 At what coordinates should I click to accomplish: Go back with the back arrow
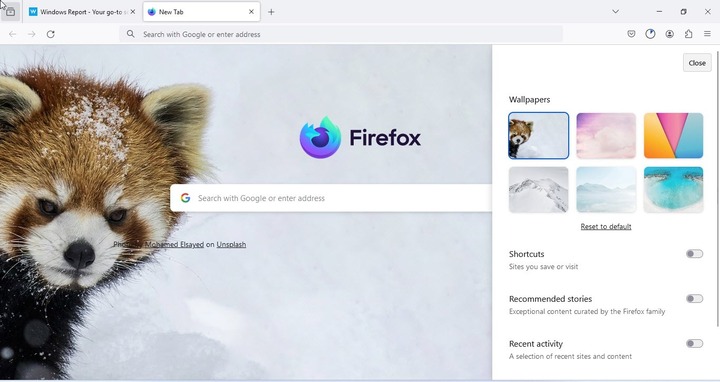12,34
